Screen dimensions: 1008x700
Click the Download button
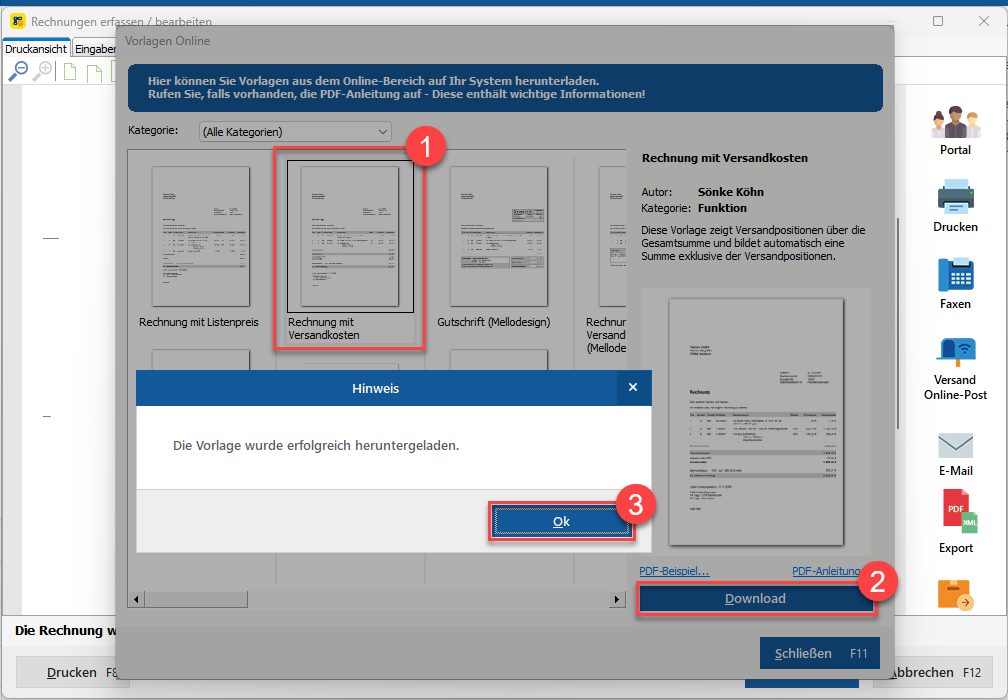click(755, 598)
